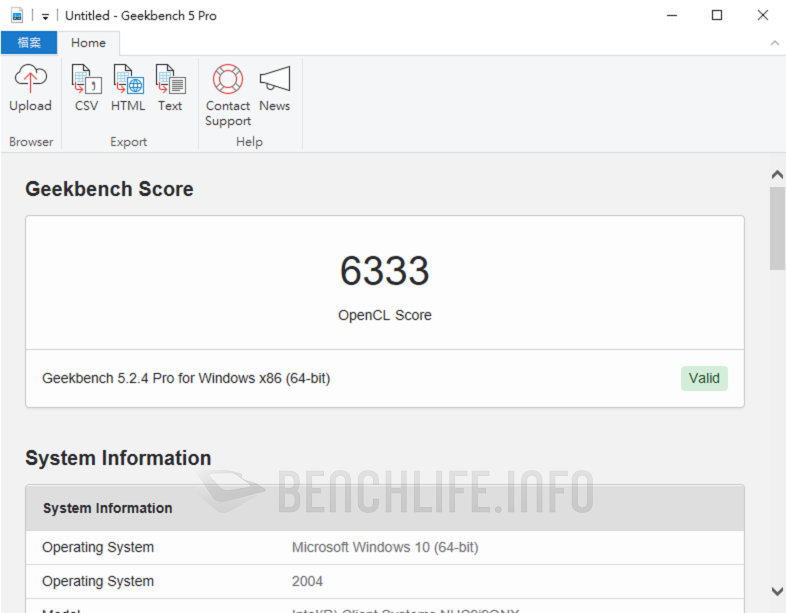Minimize the Geekbench window

672,16
